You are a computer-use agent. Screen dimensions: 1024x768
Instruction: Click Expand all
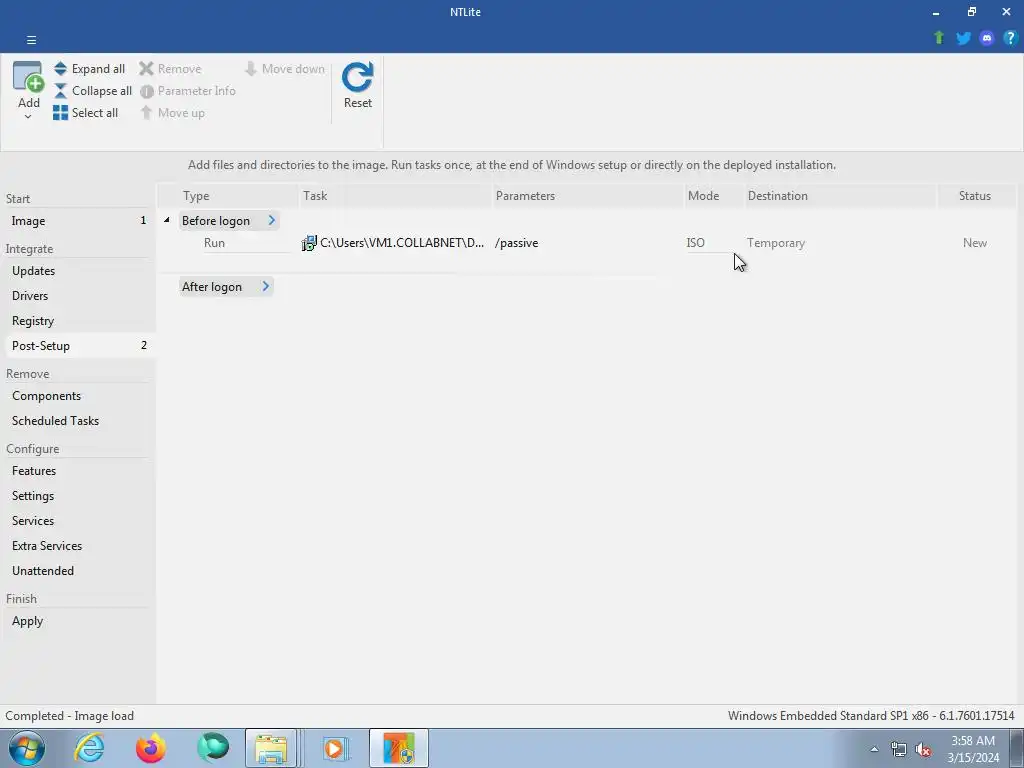coord(89,69)
